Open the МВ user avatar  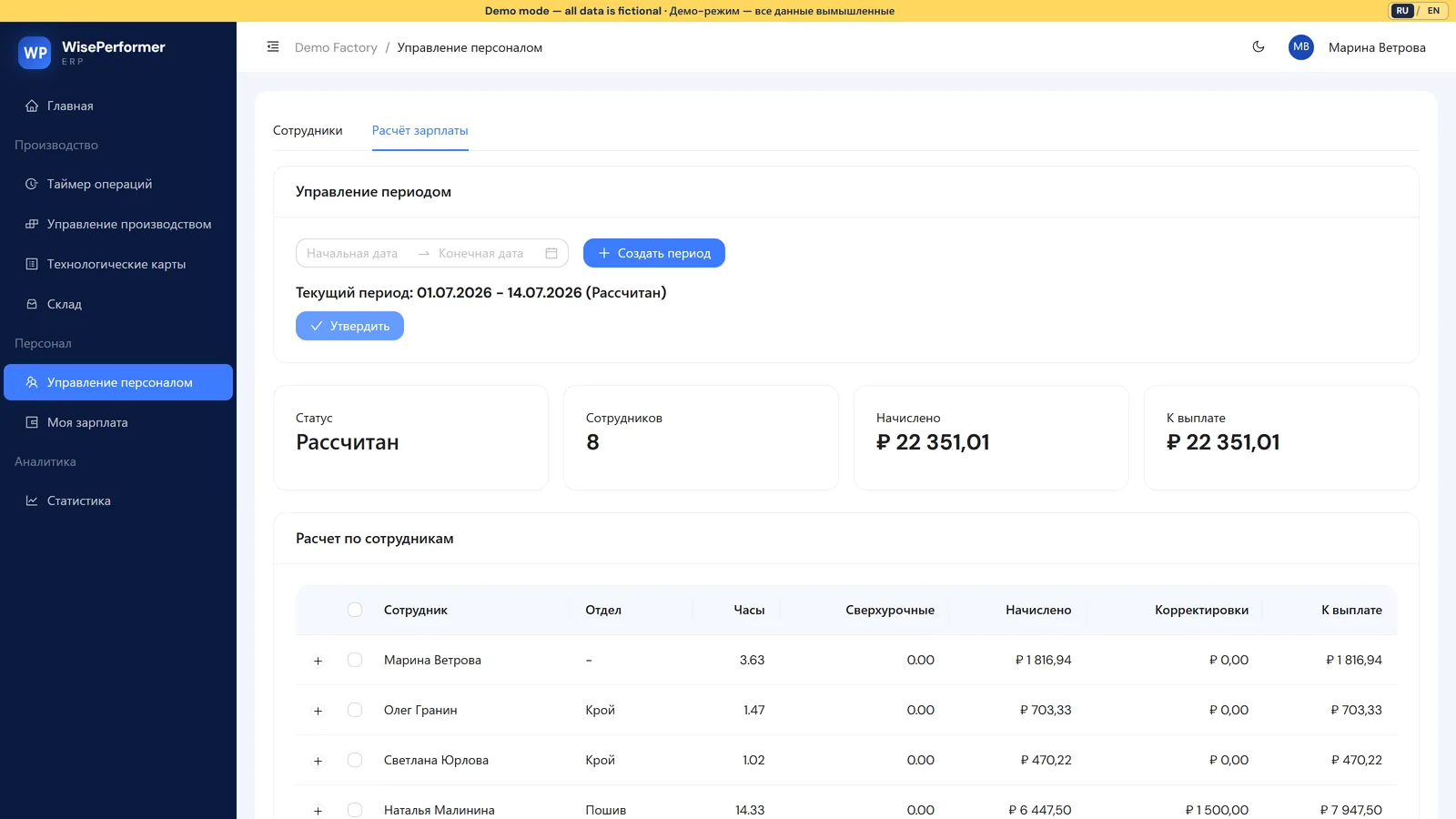1301,47
